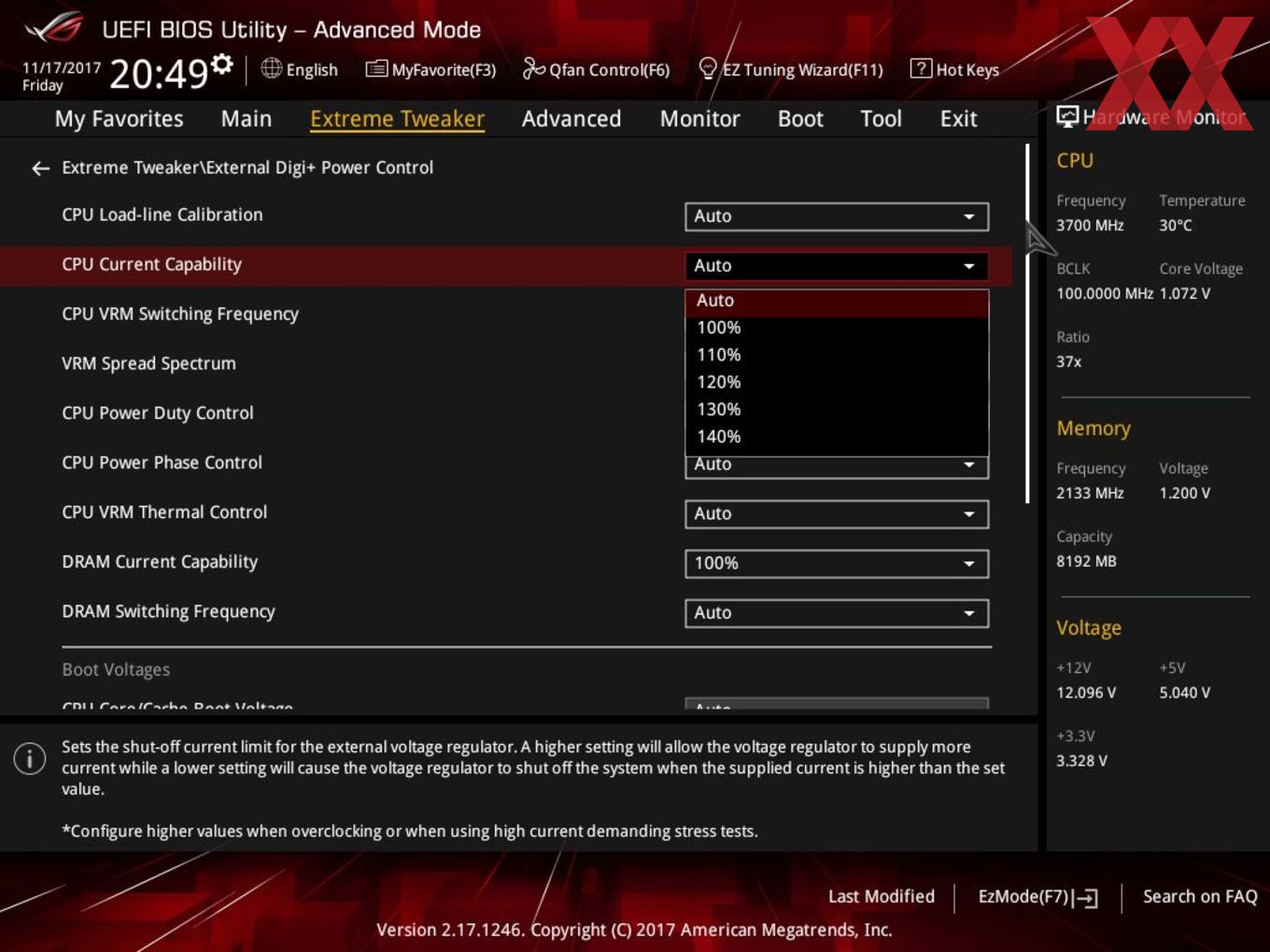Select CPU Power Duty Control setting
The image size is (1270, 952).
tap(158, 413)
